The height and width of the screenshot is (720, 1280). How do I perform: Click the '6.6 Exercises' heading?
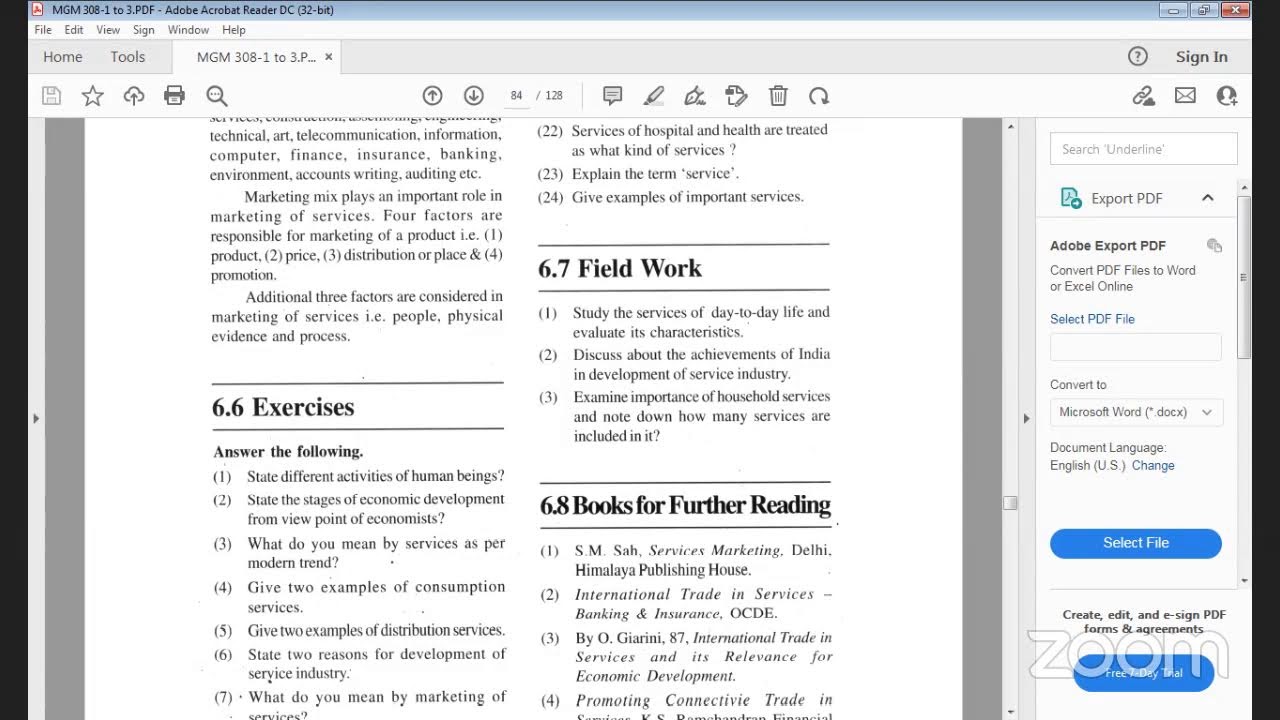tap(283, 407)
